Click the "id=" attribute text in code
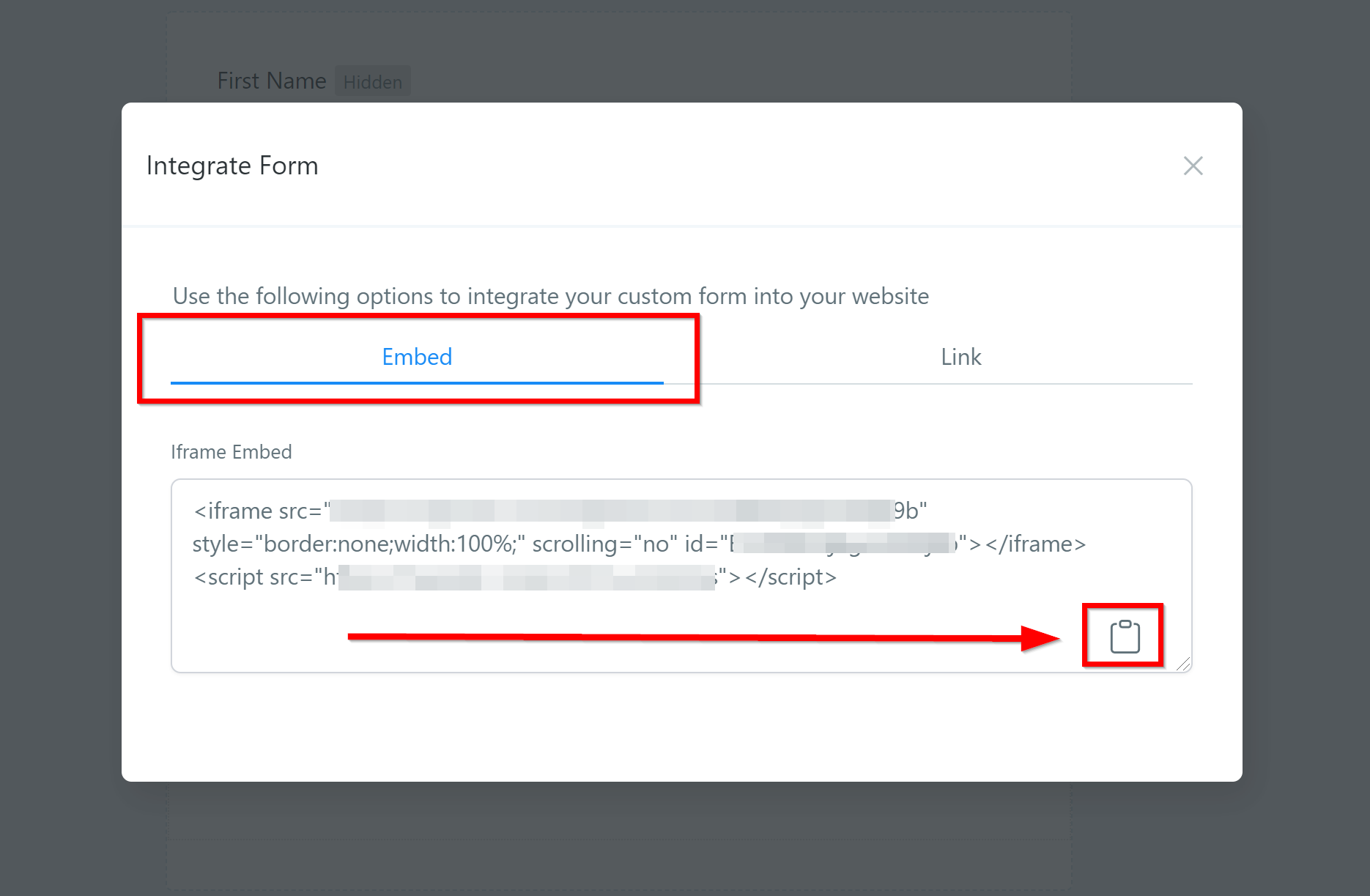 click(x=701, y=544)
